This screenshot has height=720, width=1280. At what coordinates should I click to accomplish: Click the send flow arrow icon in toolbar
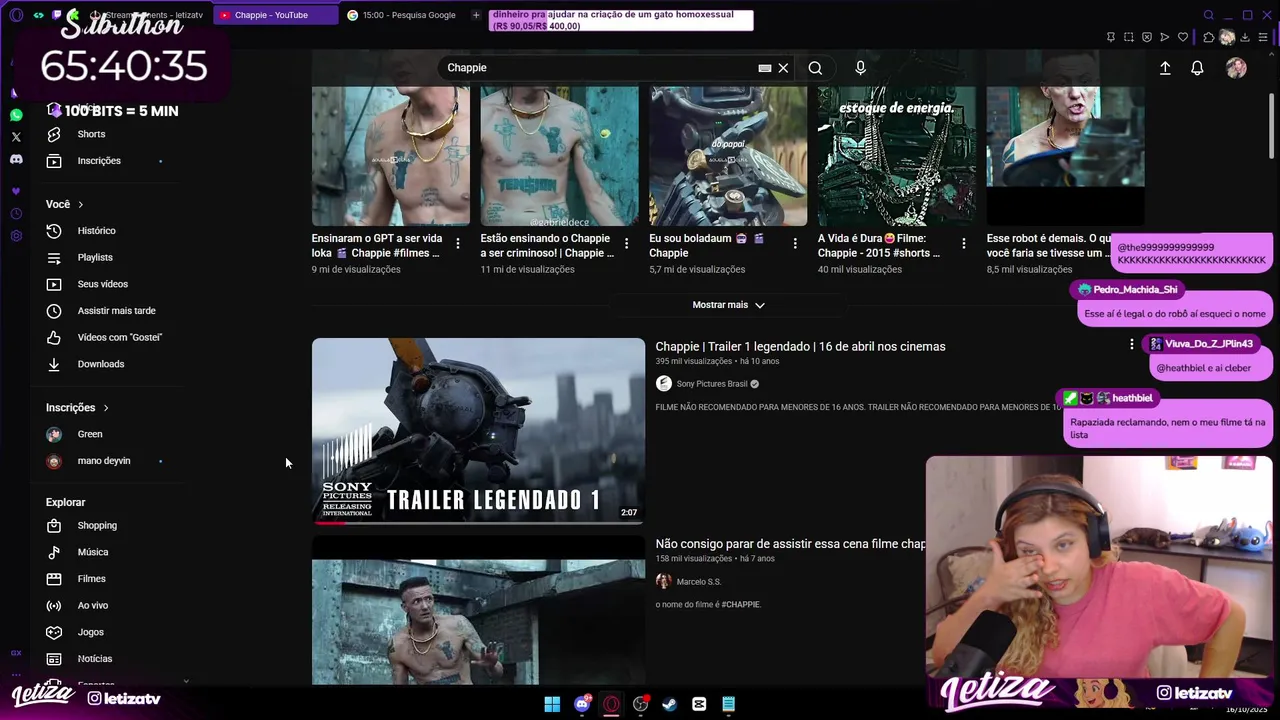1165,37
